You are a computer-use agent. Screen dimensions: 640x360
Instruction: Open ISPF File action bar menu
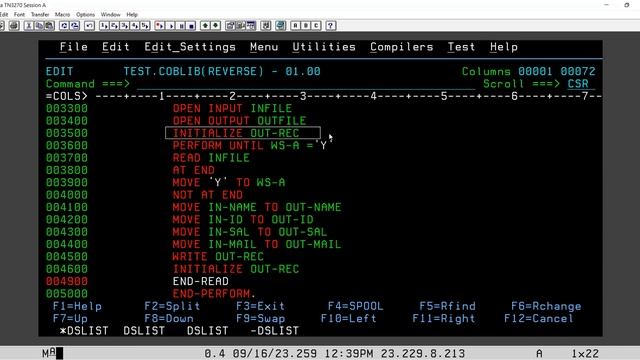click(74, 47)
